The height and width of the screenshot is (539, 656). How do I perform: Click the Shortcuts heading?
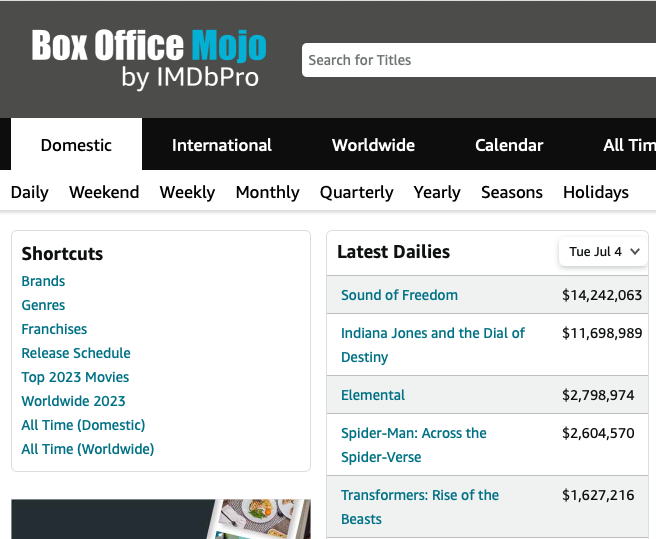pyautogui.click(x=62, y=254)
